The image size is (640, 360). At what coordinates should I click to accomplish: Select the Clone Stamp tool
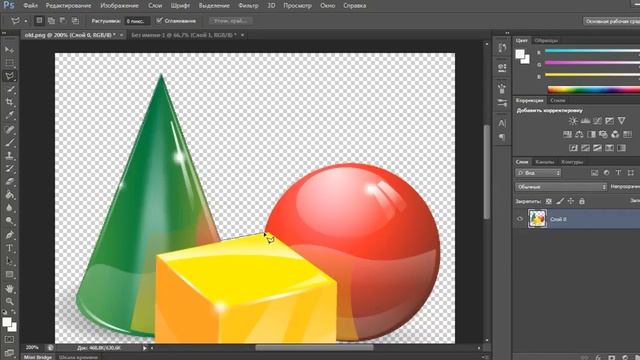tap(9, 156)
